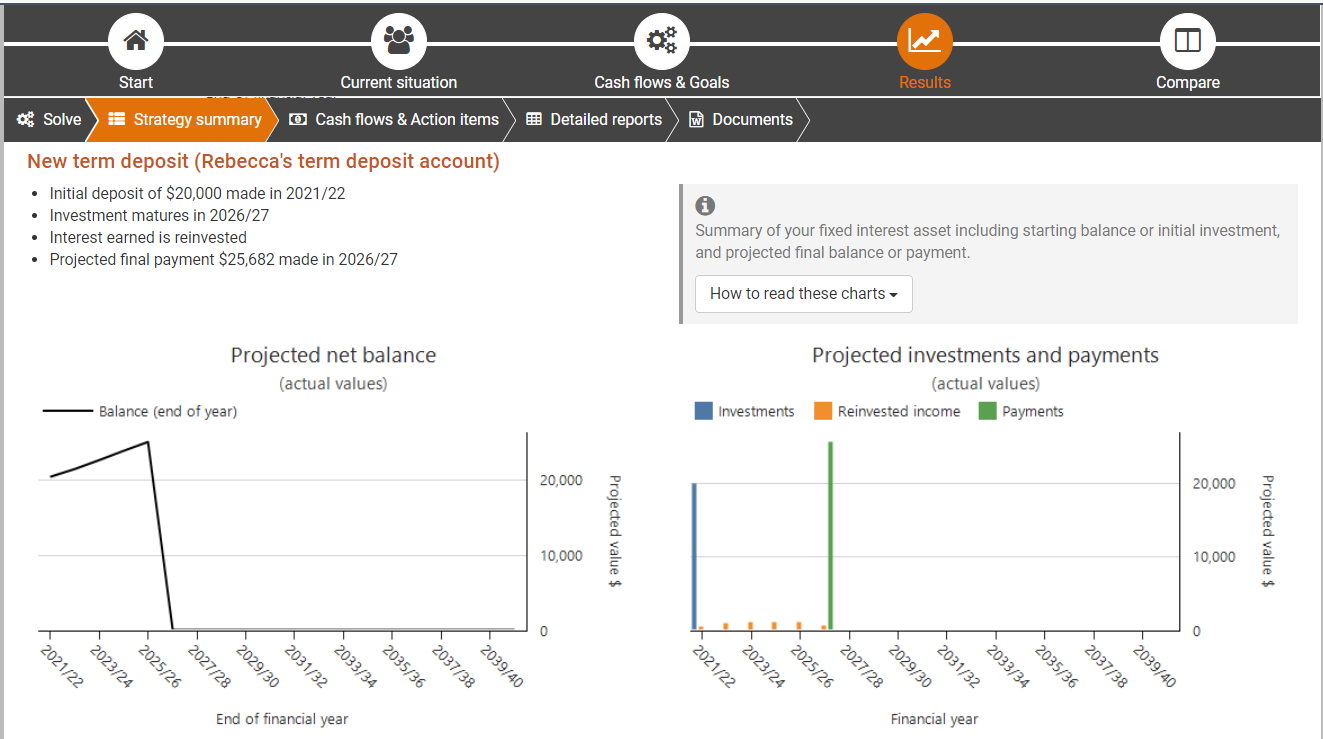Expand the How to read these charts dropdown
The image size is (1323, 739).
pyautogui.click(x=803, y=294)
